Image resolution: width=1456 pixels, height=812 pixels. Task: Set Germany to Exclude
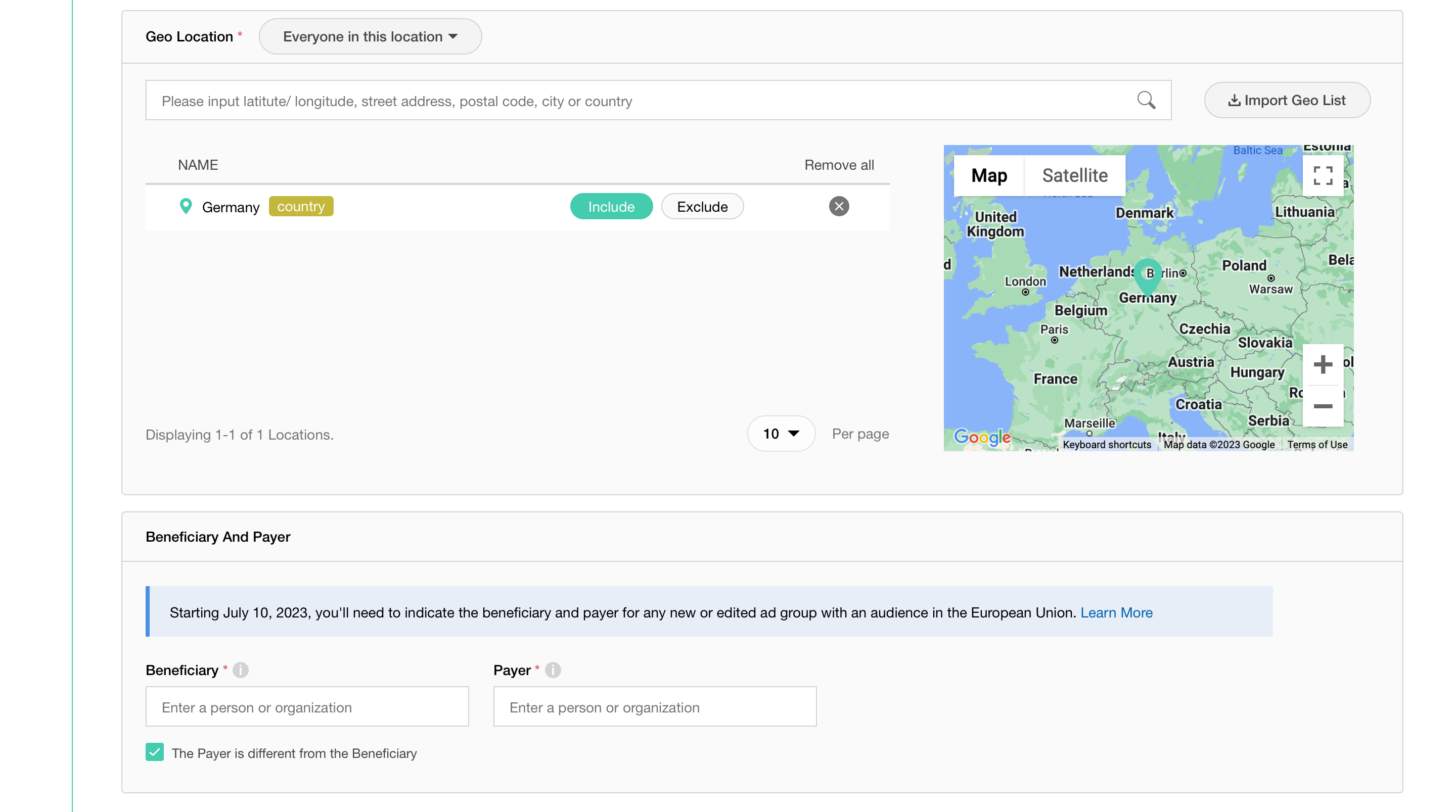click(x=702, y=207)
